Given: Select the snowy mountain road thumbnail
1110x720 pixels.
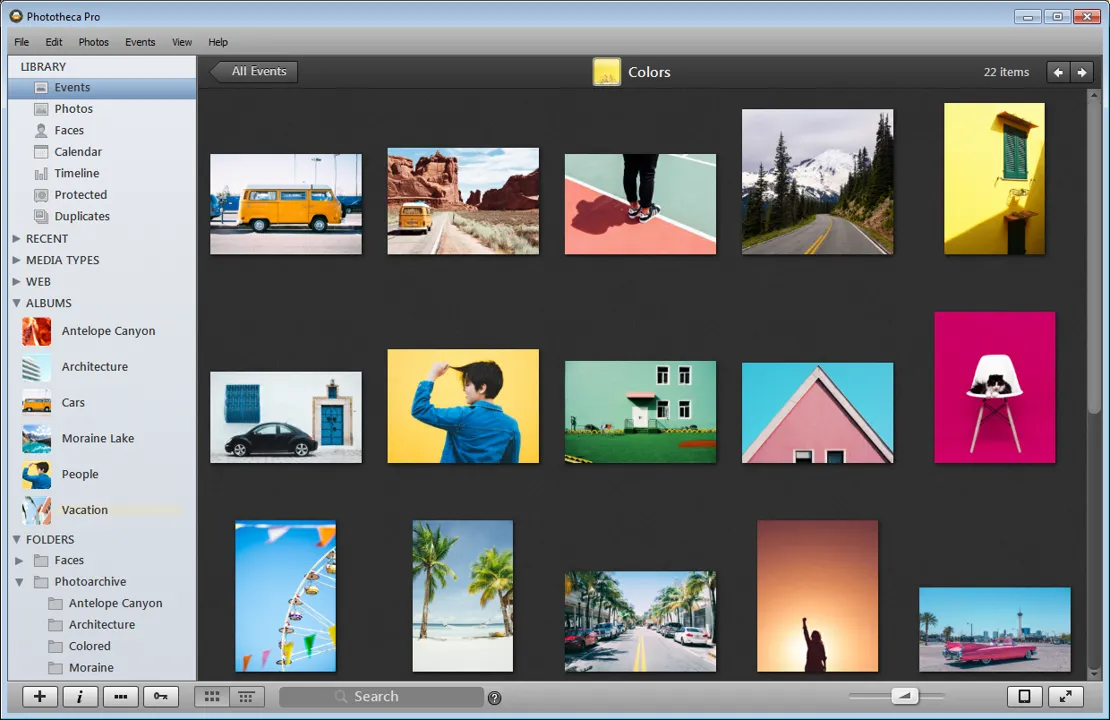Looking at the screenshot, I should pos(818,181).
